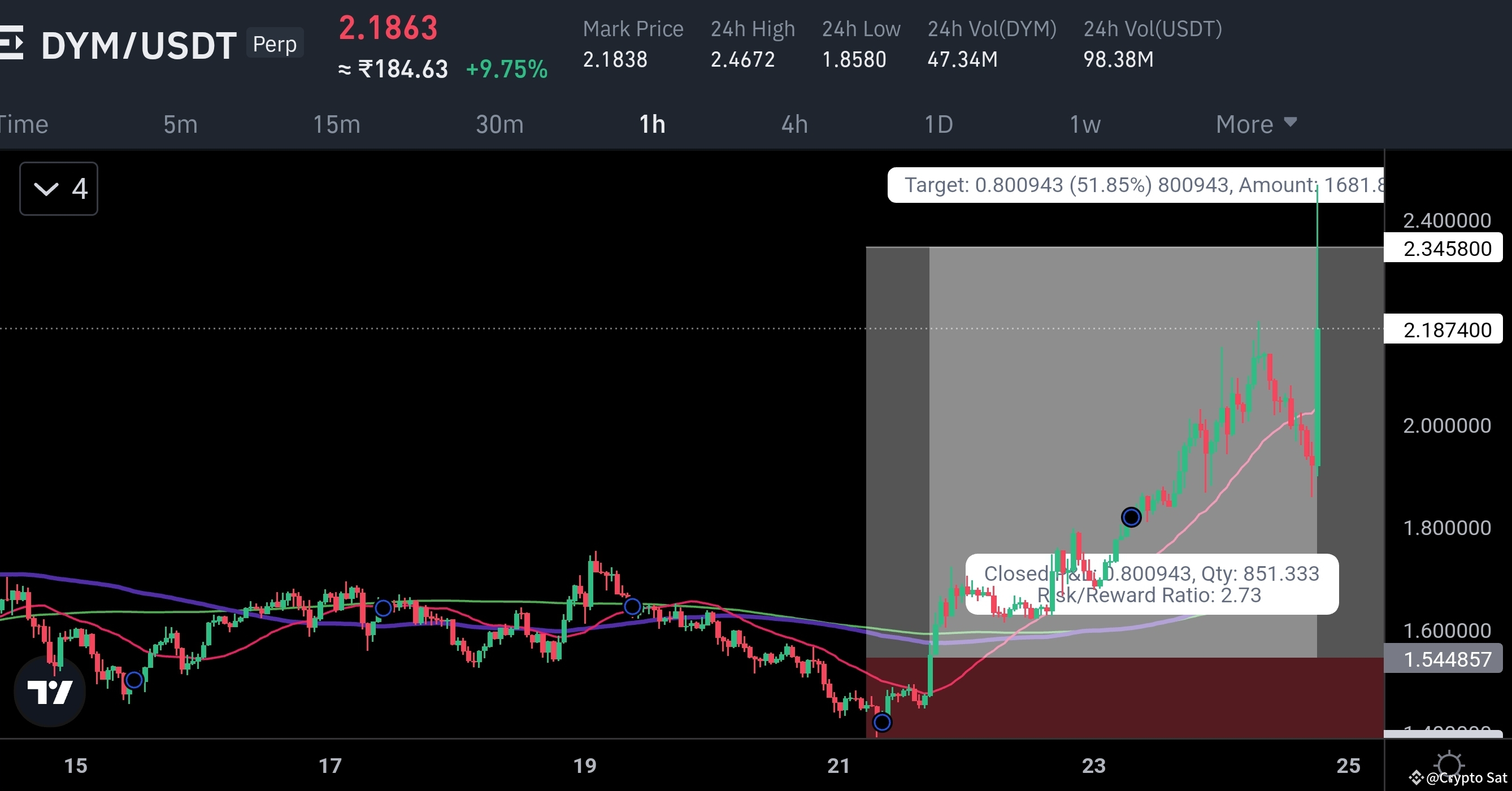Screen dimensions: 1512x791
Task: Click the TradingView logo watermark
Action: click(51, 691)
